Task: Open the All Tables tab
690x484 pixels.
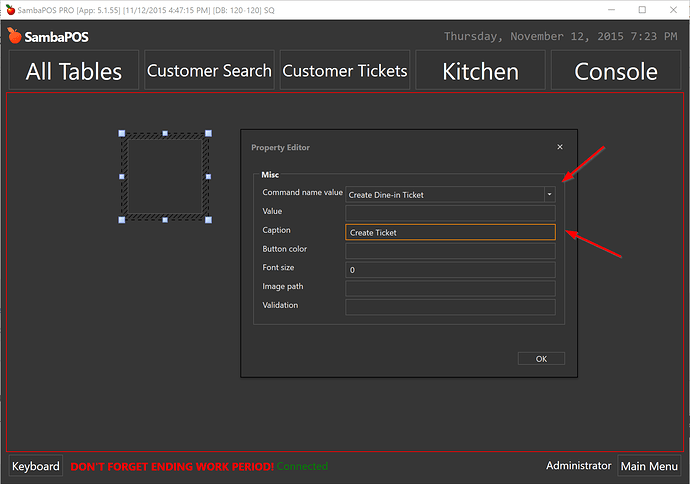Action: 74,71
